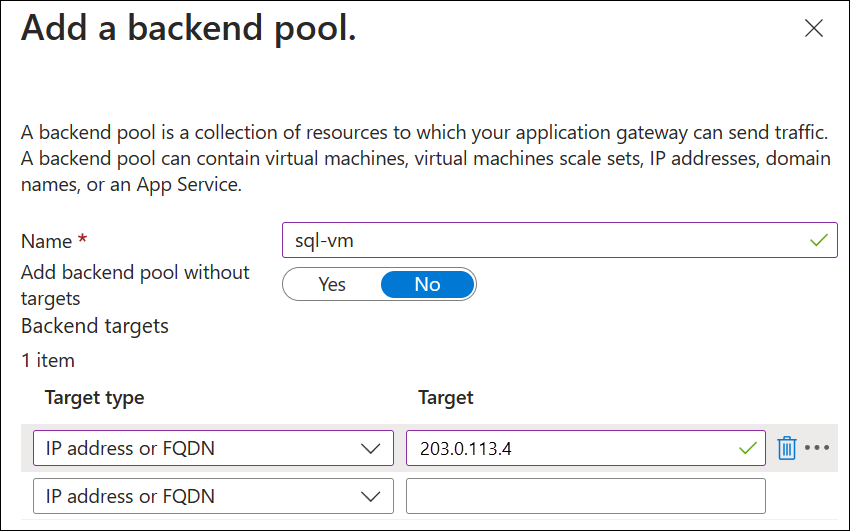Click the Target column header
The width and height of the screenshot is (850, 531).
446,398
